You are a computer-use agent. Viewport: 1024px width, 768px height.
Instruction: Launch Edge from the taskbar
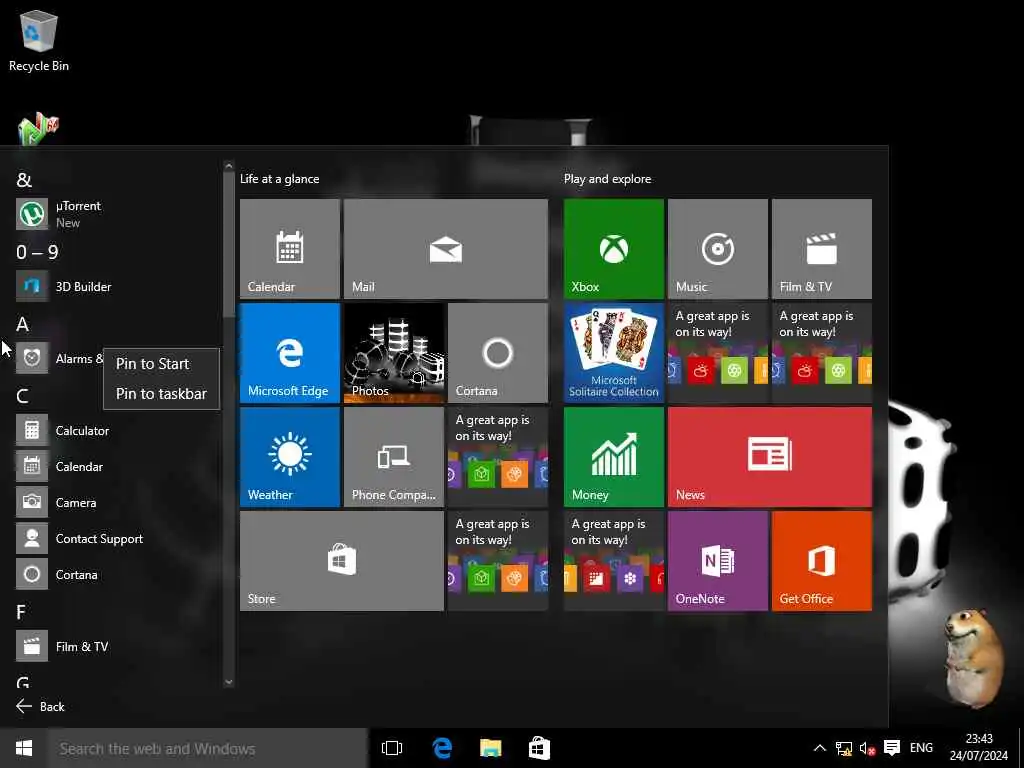pyautogui.click(x=442, y=748)
